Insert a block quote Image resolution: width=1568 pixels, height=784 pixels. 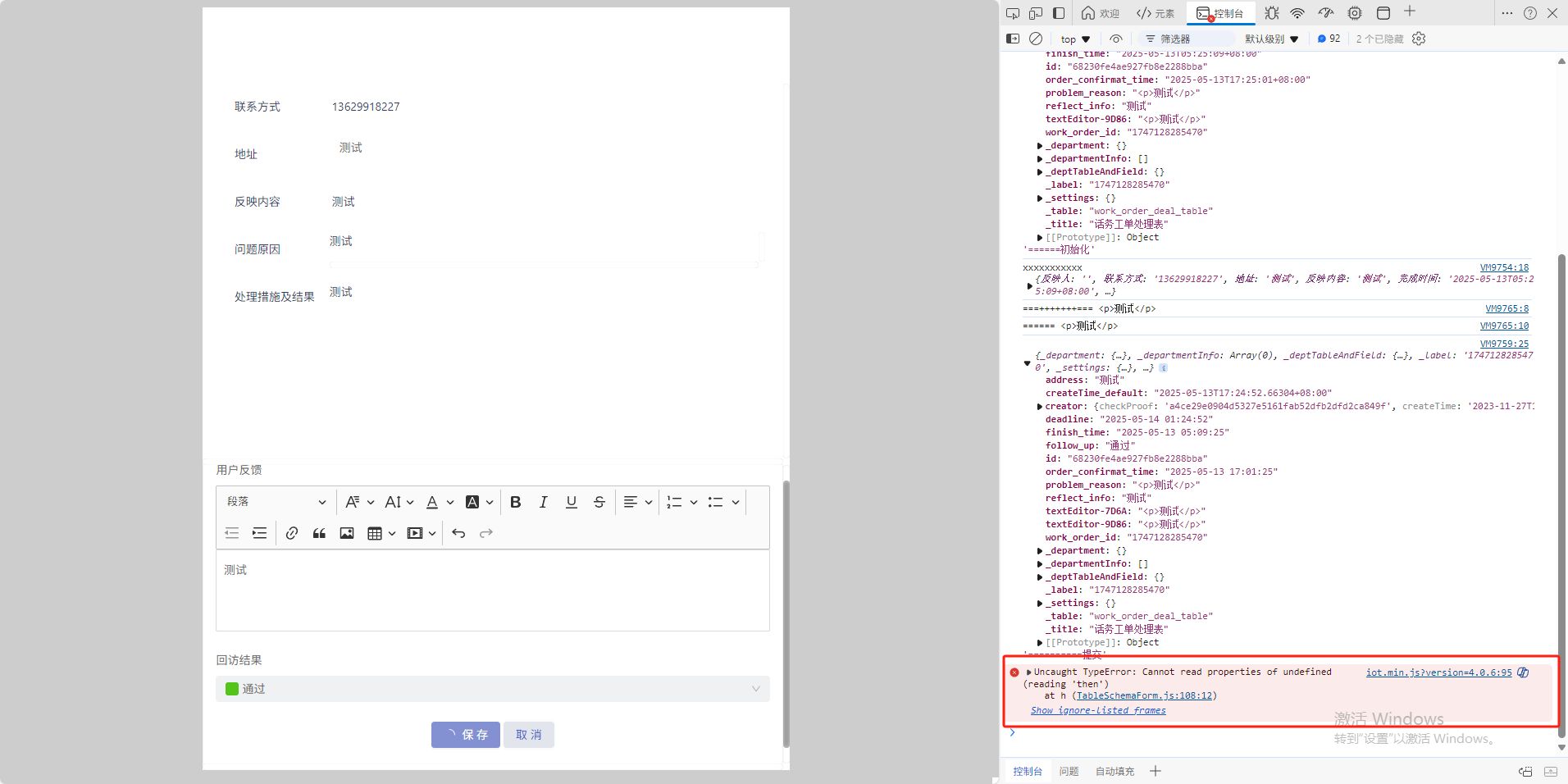[x=319, y=533]
